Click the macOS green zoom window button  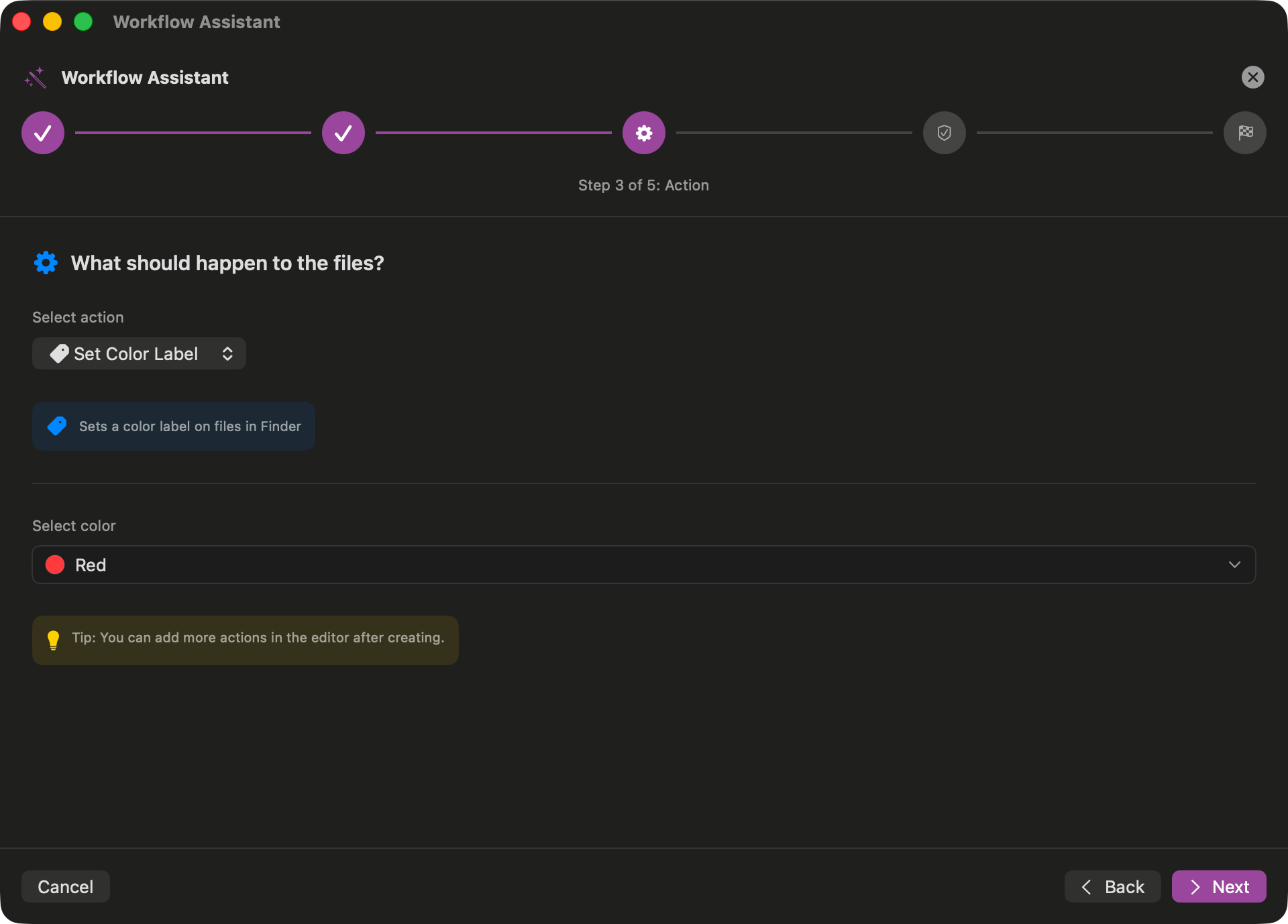[x=83, y=21]
